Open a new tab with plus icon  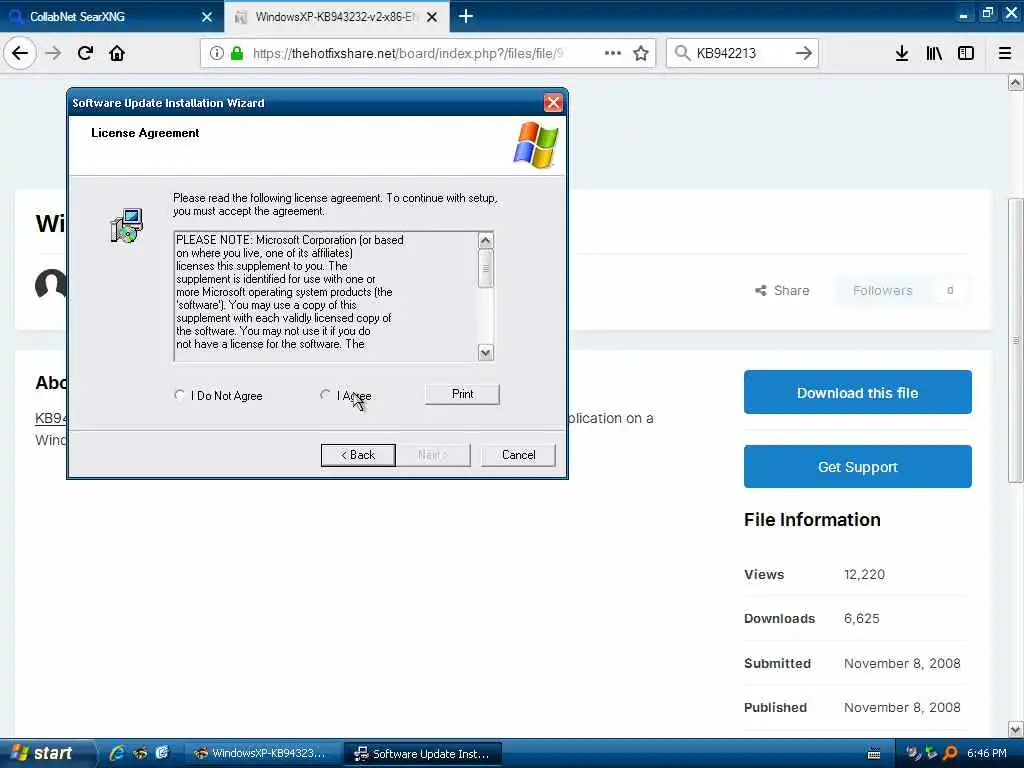(466, 16)
